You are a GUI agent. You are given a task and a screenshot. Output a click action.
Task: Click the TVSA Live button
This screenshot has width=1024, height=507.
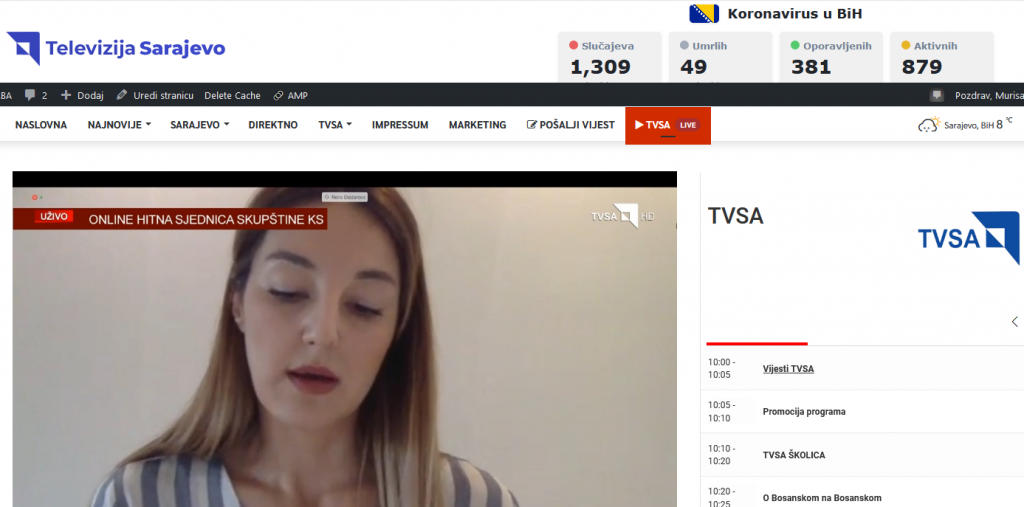(667, 125)
